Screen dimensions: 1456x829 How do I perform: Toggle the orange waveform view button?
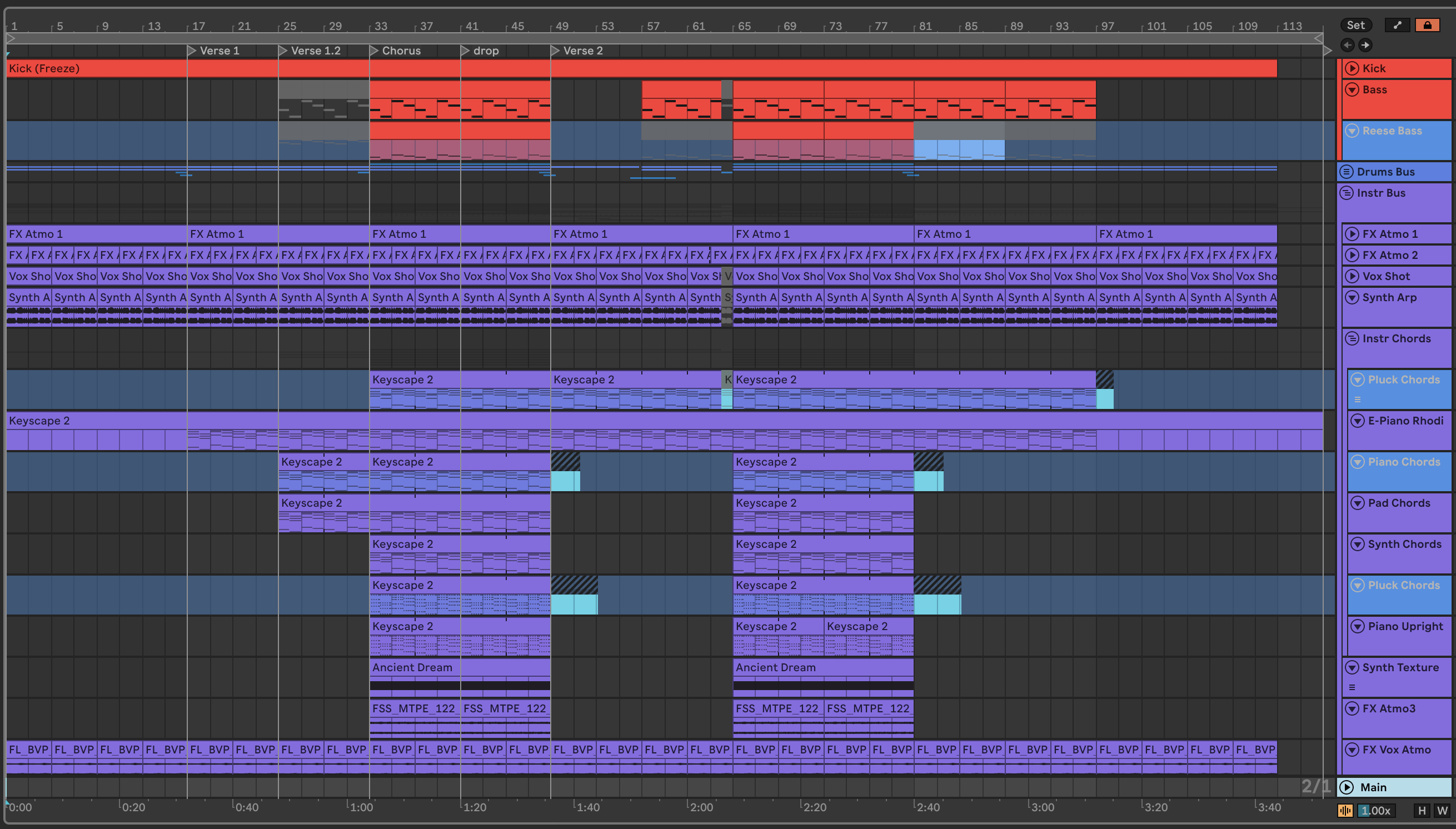(1345, 810)
